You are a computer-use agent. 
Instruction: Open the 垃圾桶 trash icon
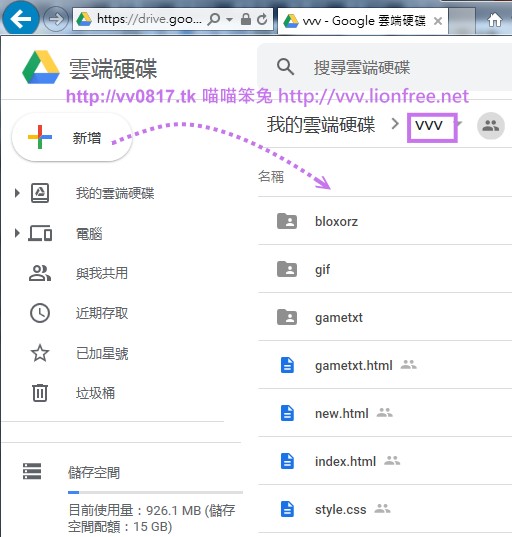pos(40,392)
